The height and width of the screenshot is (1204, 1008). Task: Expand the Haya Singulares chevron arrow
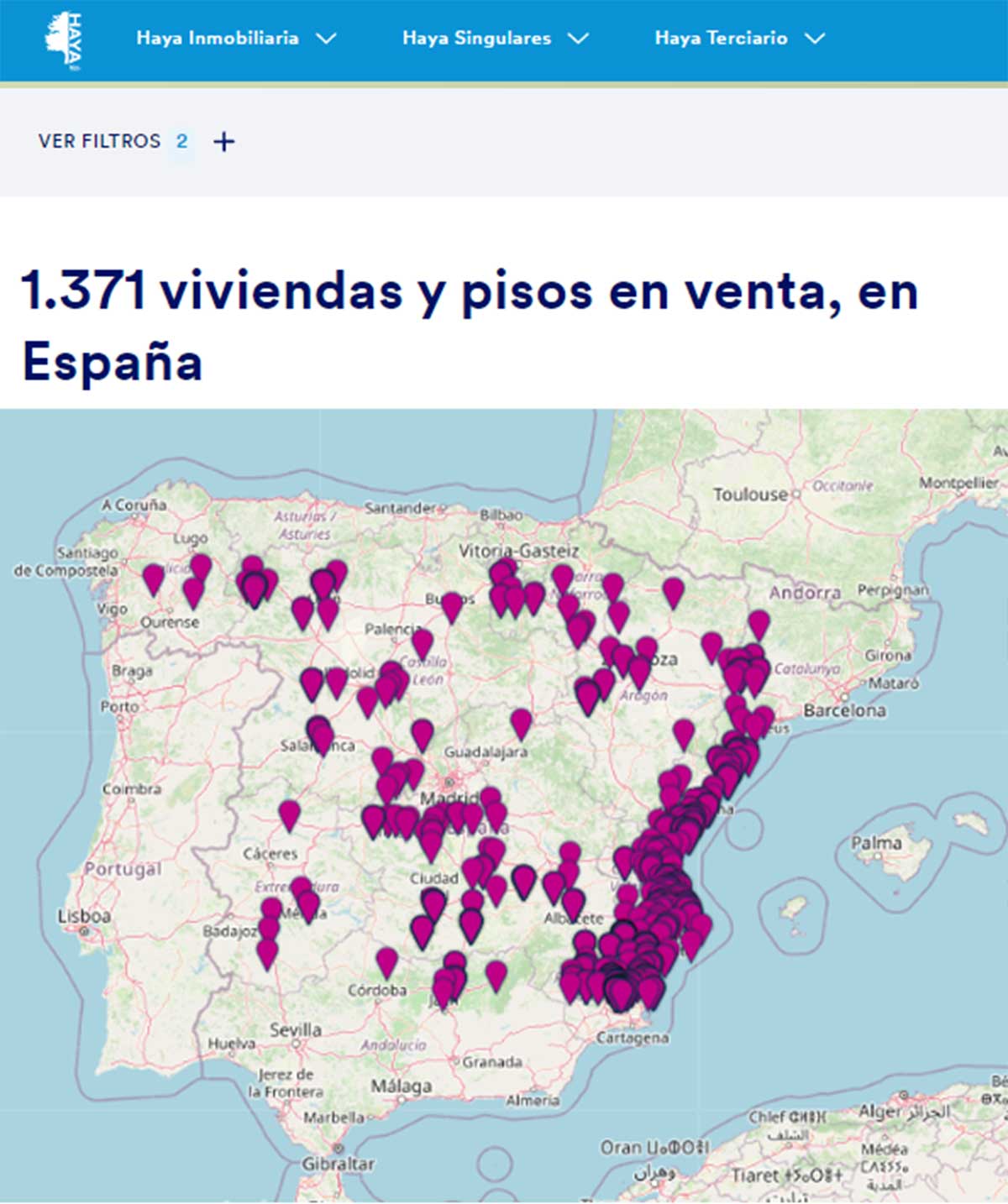[578, 39]
